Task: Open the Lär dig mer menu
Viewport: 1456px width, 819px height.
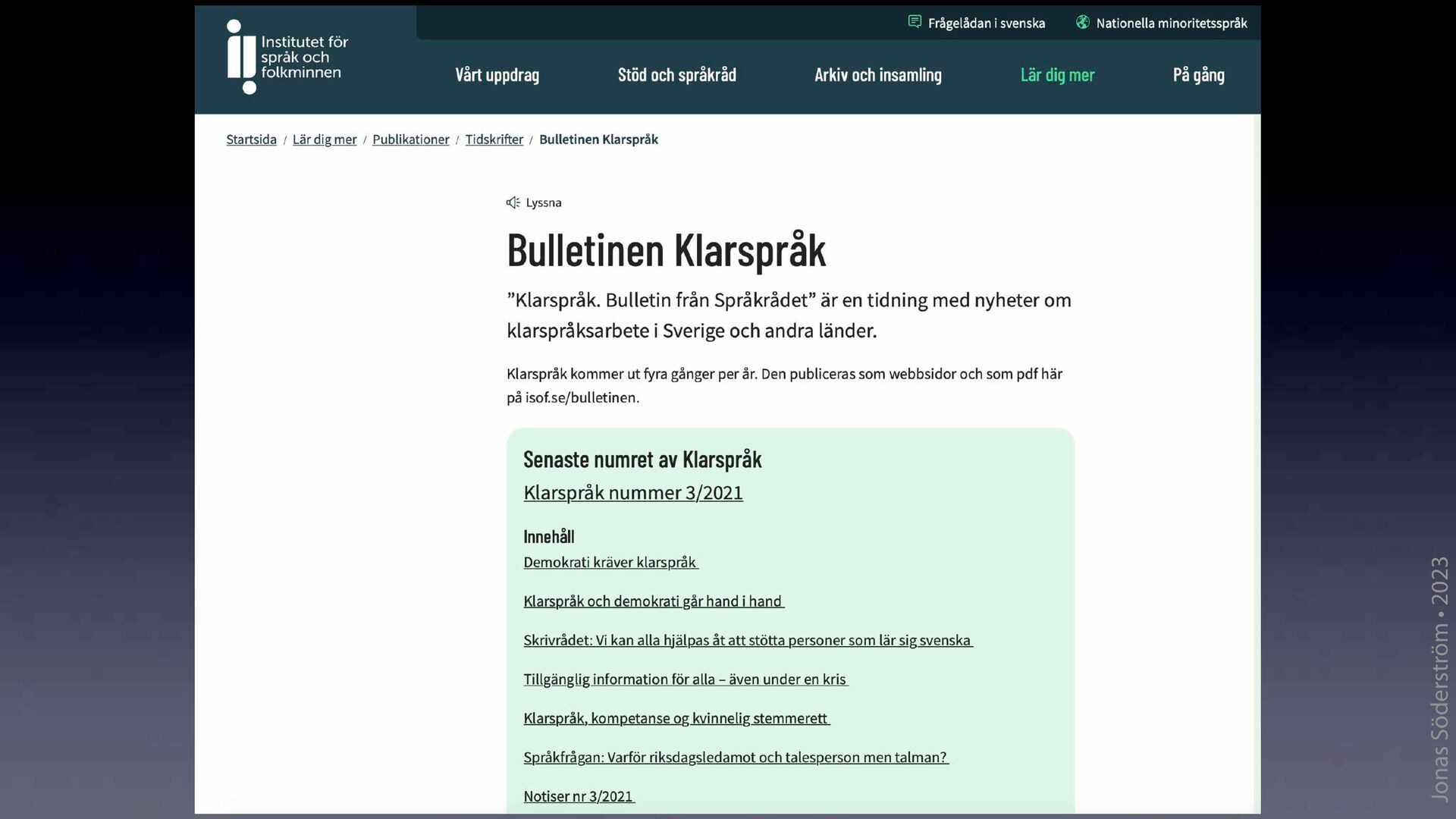Action: 1057,75
